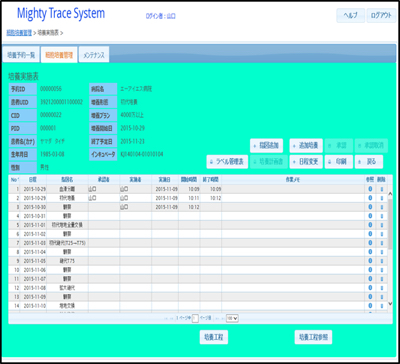Click the 削除 delete icon for row 1
This screenshot has height=364, width=400.
(x=382, y=189)
